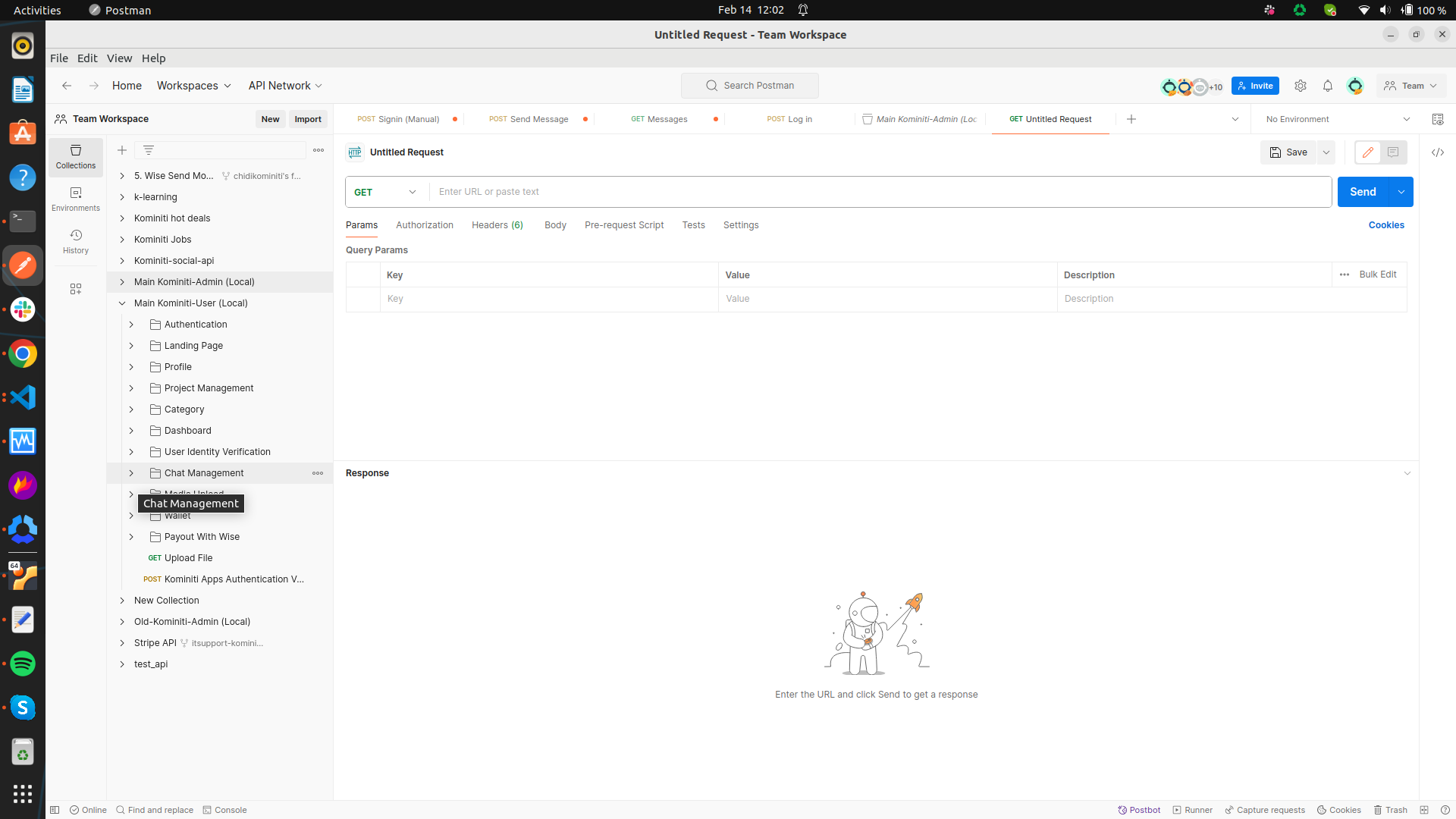Open the notifications bell icon
This screenshot has height=819, width=1456.
[x=1327, y=86]
